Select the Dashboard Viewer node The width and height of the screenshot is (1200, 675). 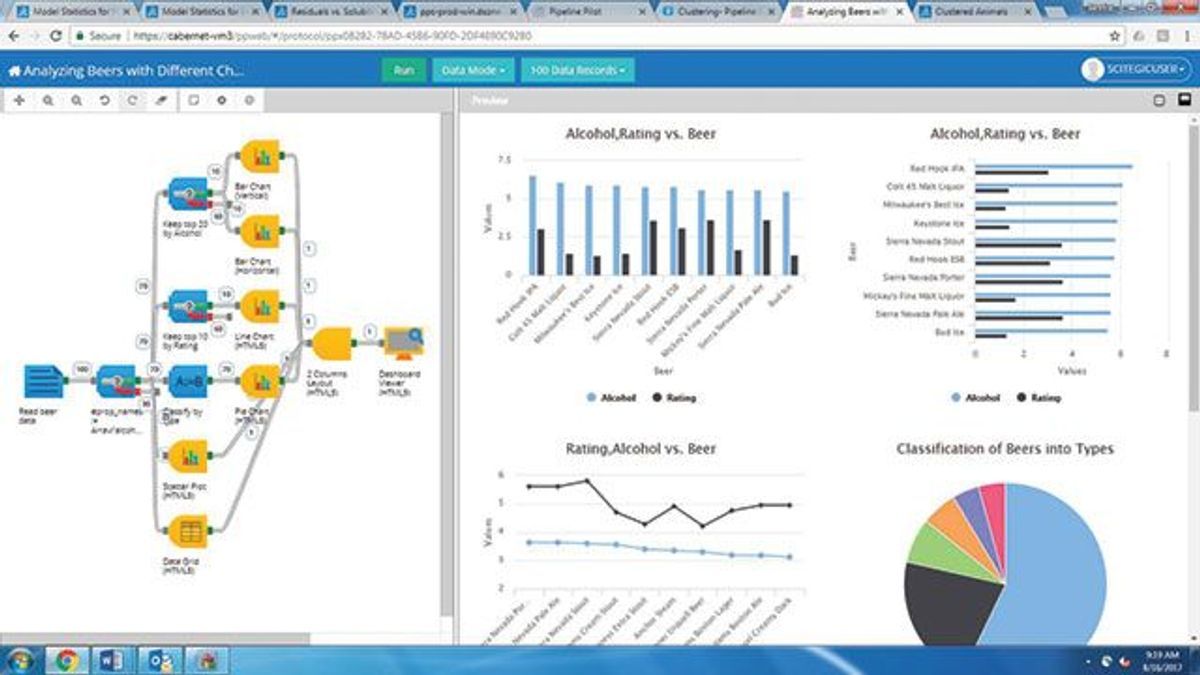click(x=403, y=345)
